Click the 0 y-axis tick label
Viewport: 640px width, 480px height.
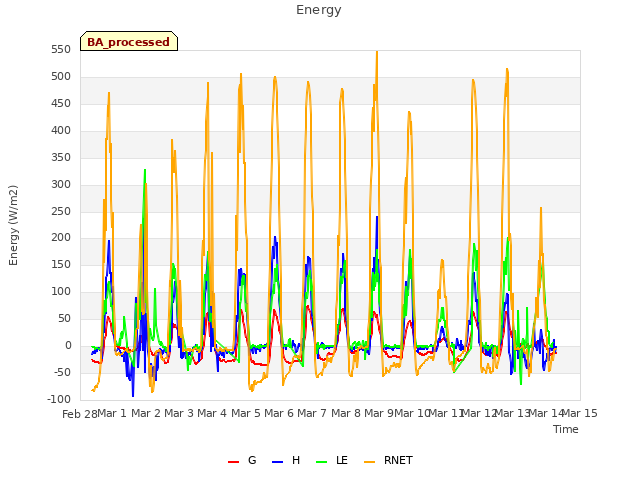pyautogui.click(x=68, y=345)
